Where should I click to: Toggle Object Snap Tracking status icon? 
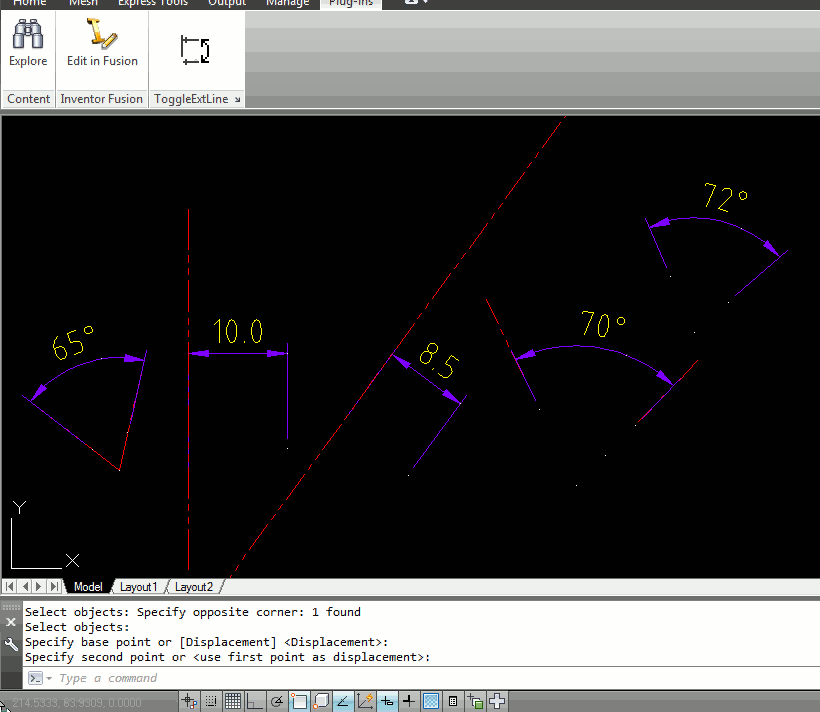tap(343, 701)
